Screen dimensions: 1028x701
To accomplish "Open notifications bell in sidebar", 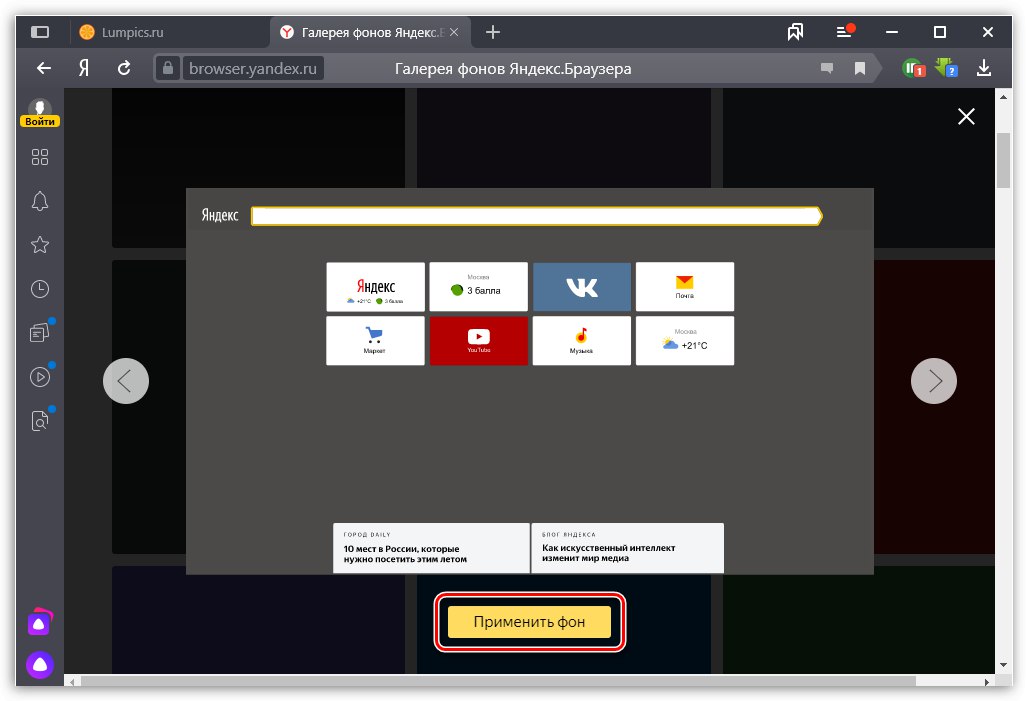I will click(x=40, y=201).
